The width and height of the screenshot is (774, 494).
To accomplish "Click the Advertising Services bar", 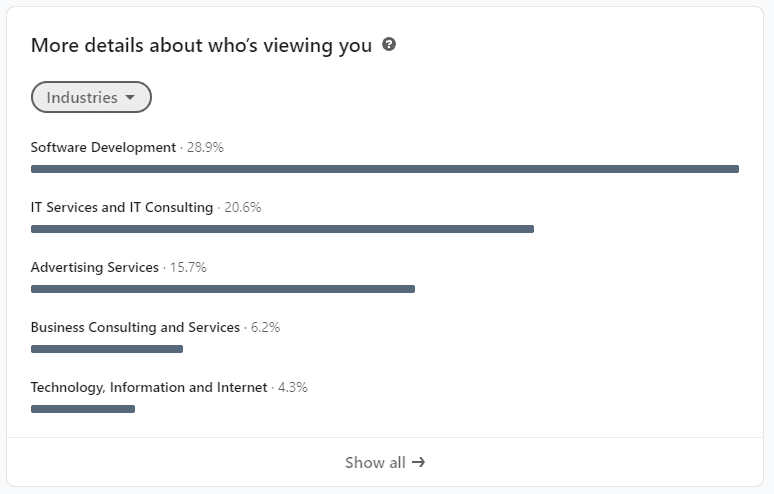I will coord(223,289).
